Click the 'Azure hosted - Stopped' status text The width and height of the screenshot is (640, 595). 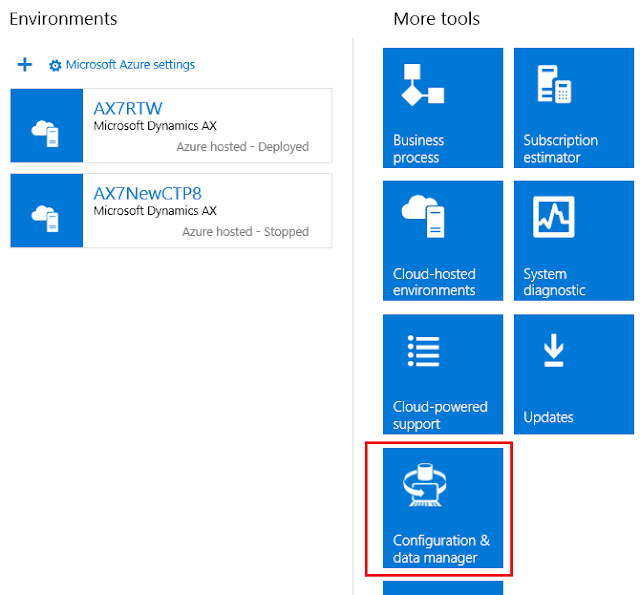point(245,231)
